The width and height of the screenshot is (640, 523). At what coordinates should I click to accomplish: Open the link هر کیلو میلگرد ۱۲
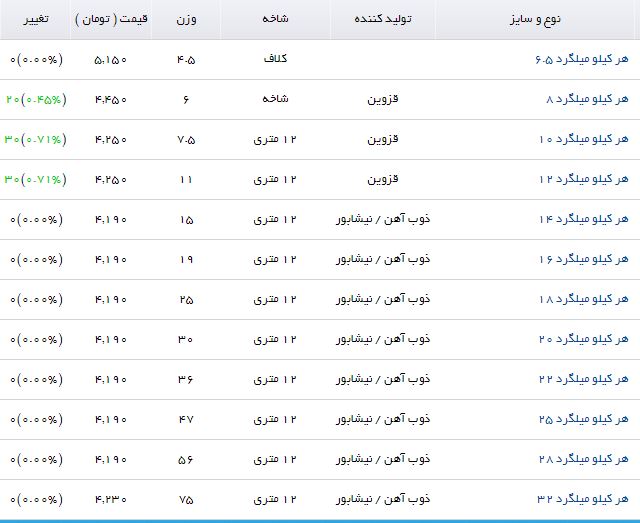point(584,179)
